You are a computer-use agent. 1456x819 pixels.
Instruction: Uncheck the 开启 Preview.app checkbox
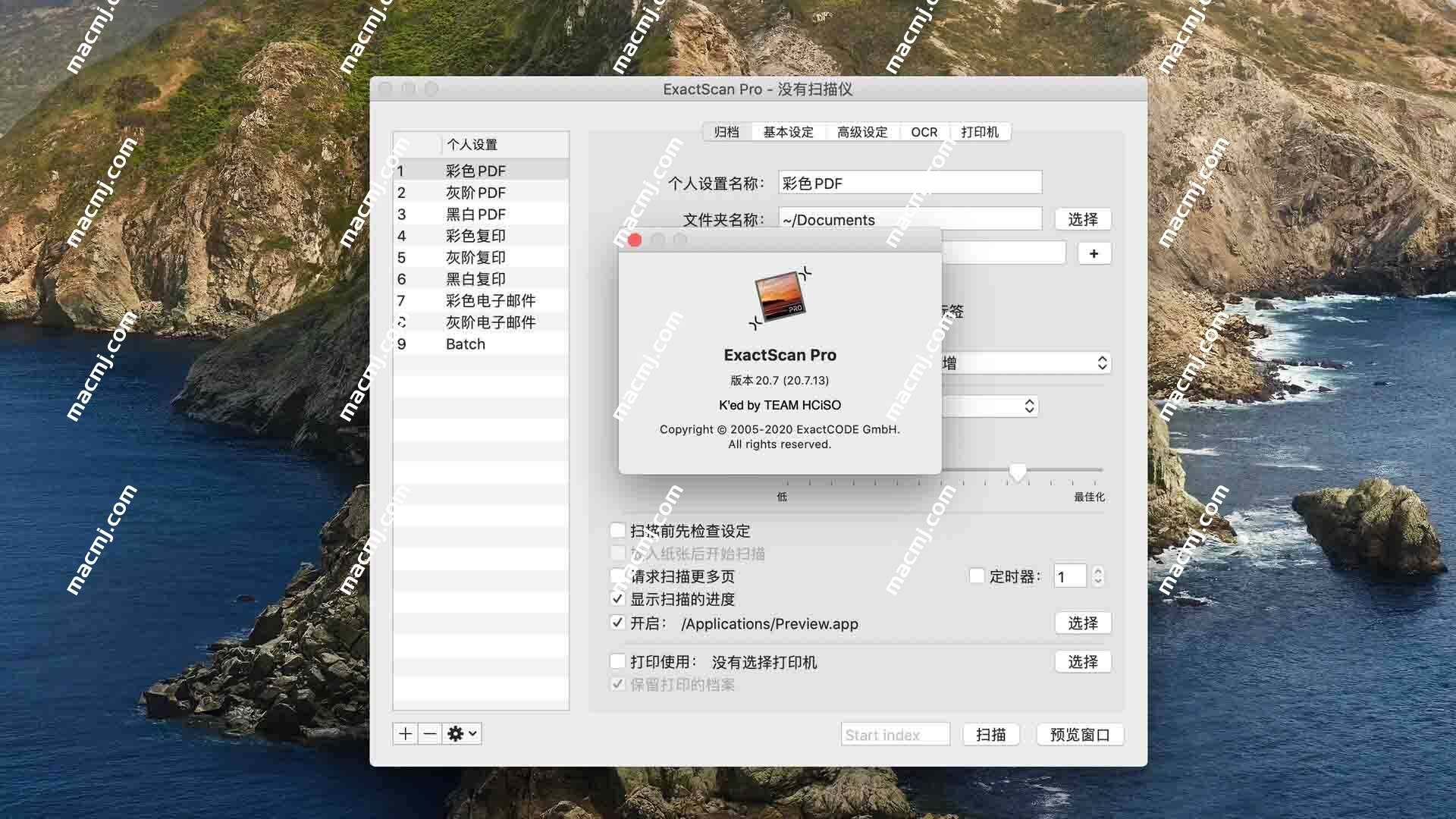click(x=618, y=623)
